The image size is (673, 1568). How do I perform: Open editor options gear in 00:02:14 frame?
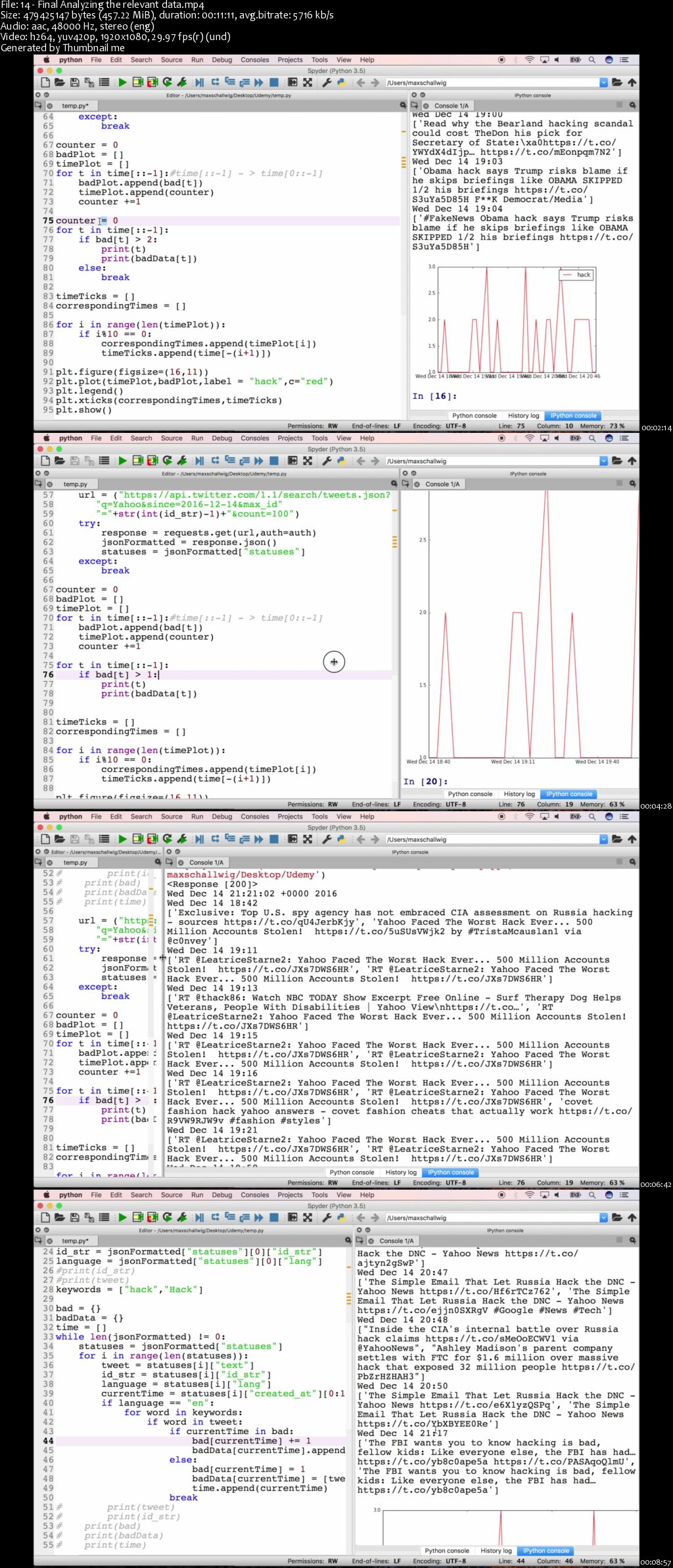click(x=403, y=105)
